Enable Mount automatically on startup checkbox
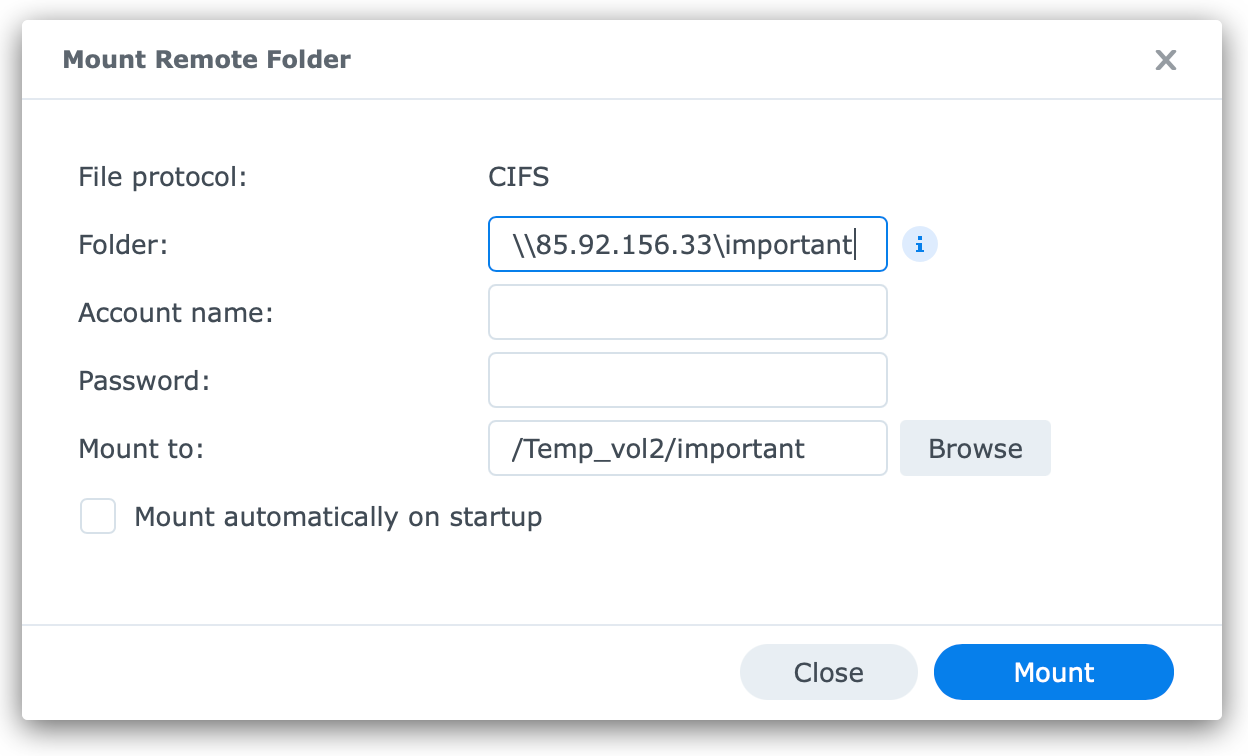1248x756 pixels. [98, 517]
